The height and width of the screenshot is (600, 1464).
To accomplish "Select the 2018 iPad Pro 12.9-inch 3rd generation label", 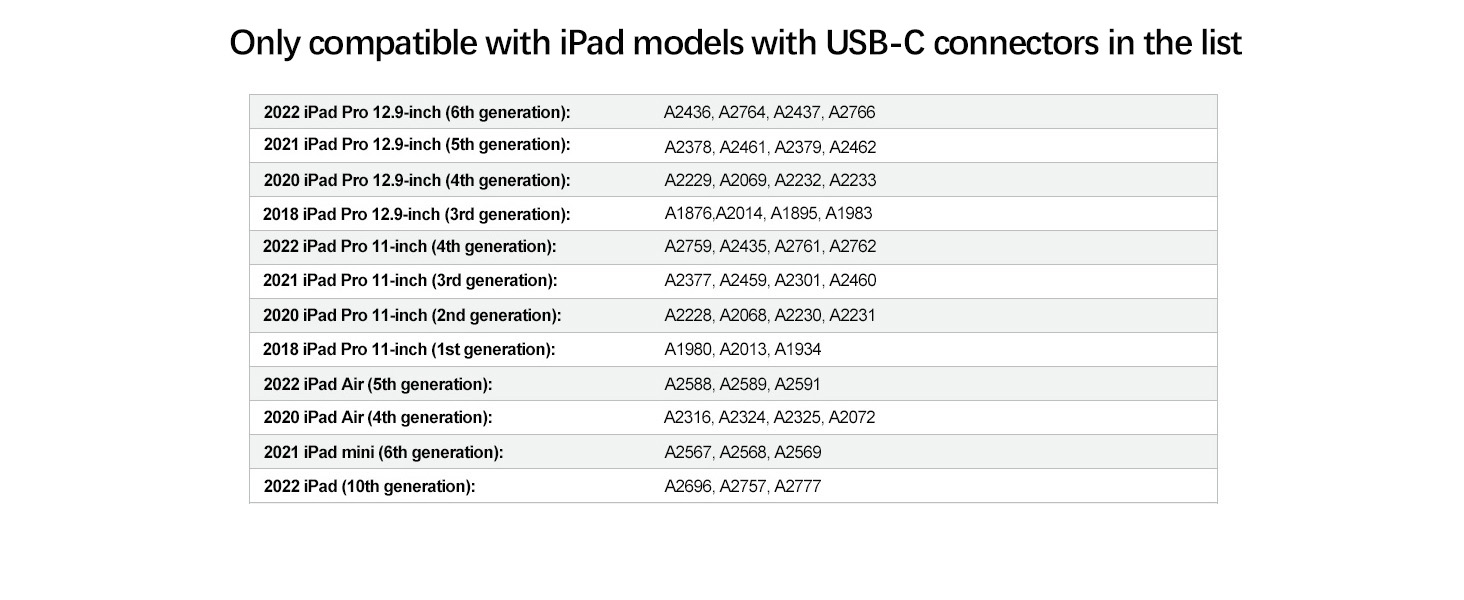I will point(416,214).
